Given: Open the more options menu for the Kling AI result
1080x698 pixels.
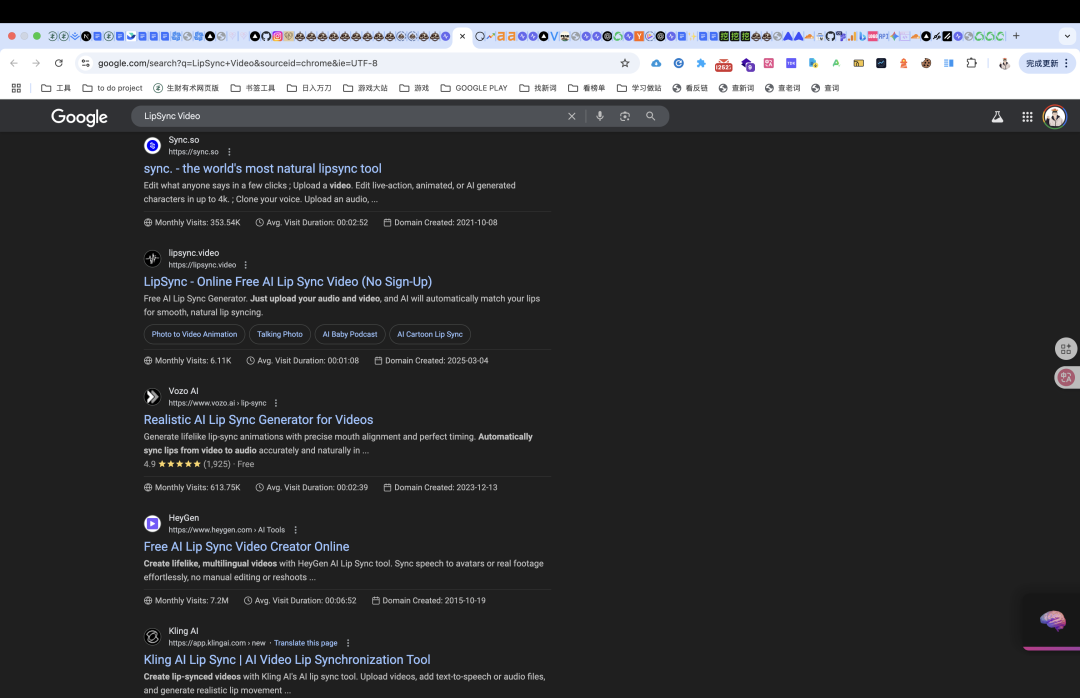Looking at the screenshot, I should pos(348,643).
